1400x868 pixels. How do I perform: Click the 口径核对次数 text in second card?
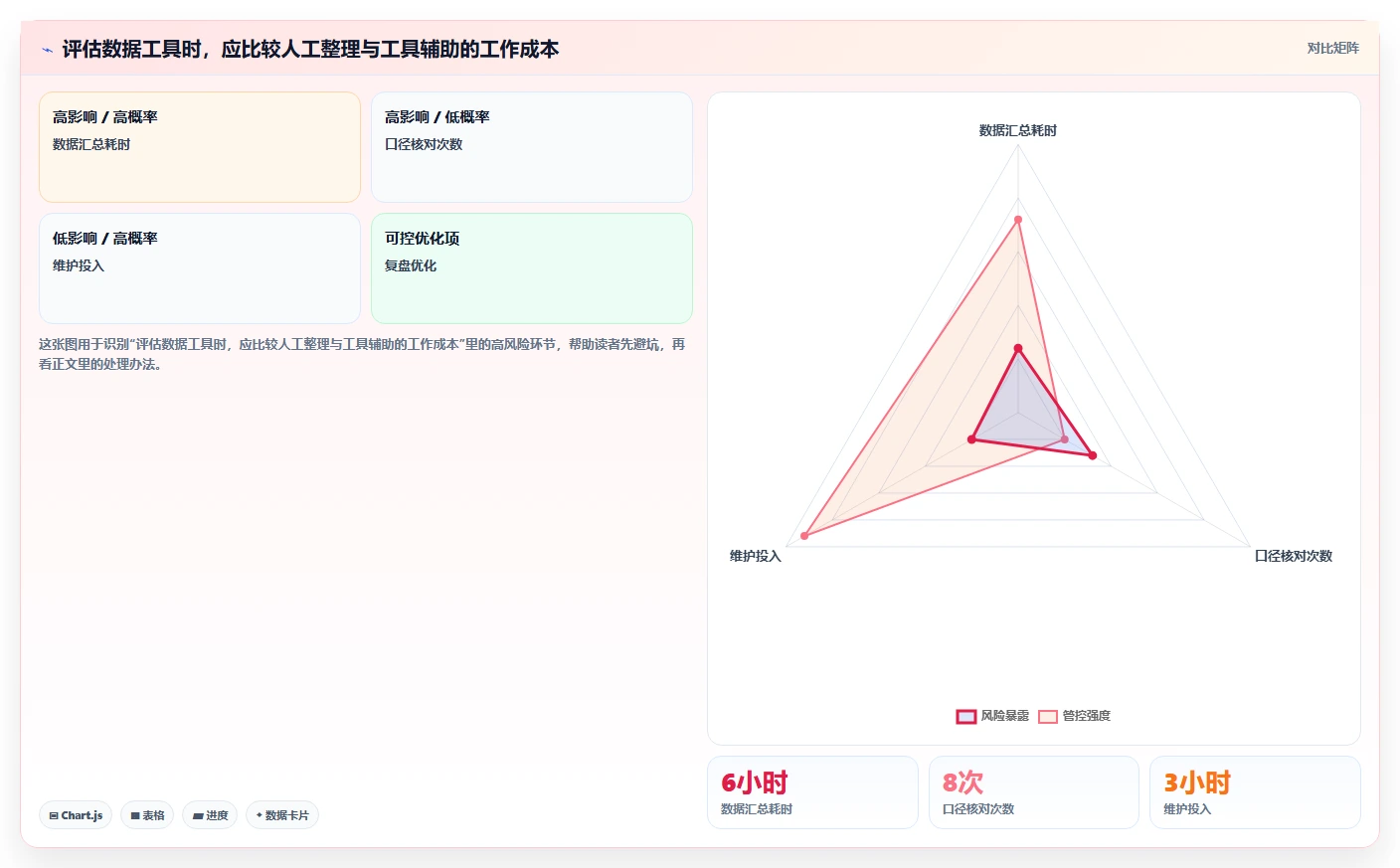click(424, 144)
